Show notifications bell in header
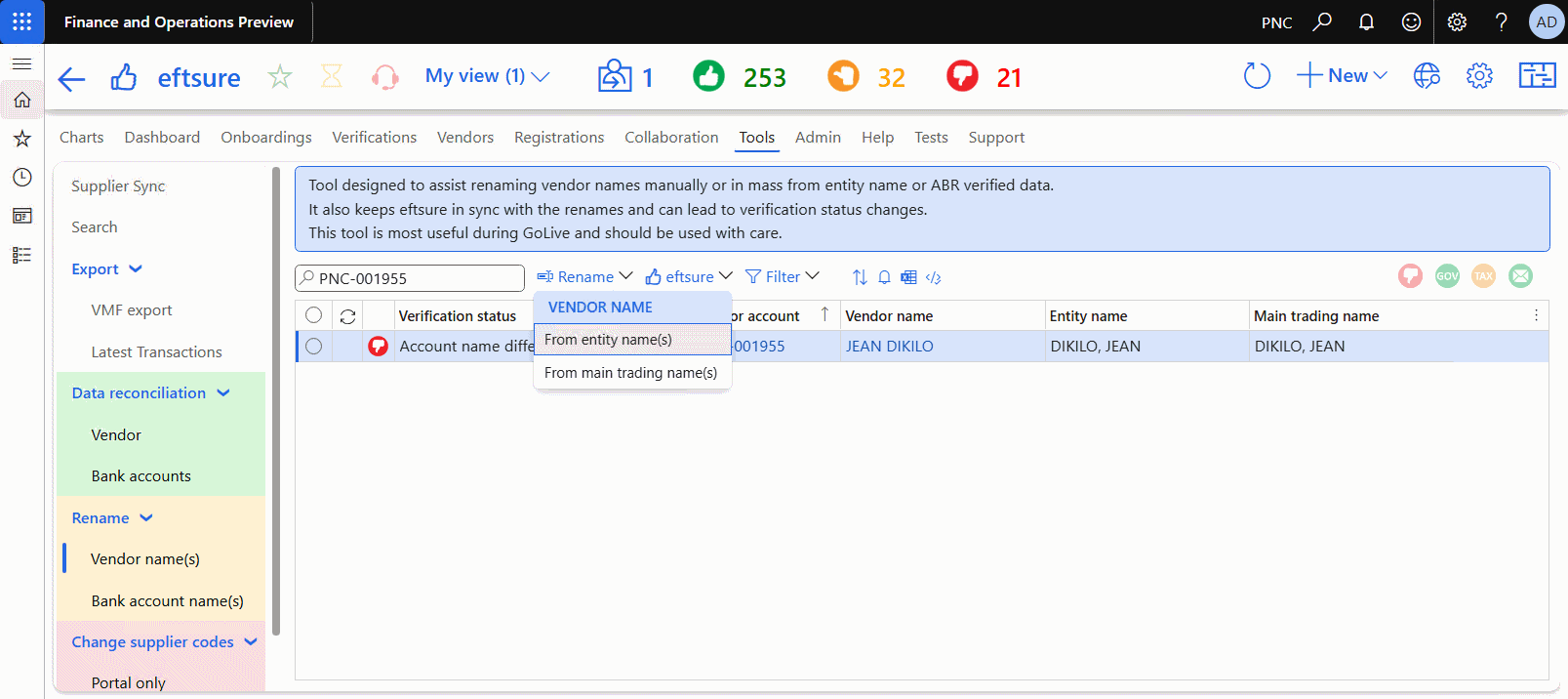 coord(1366,21)
